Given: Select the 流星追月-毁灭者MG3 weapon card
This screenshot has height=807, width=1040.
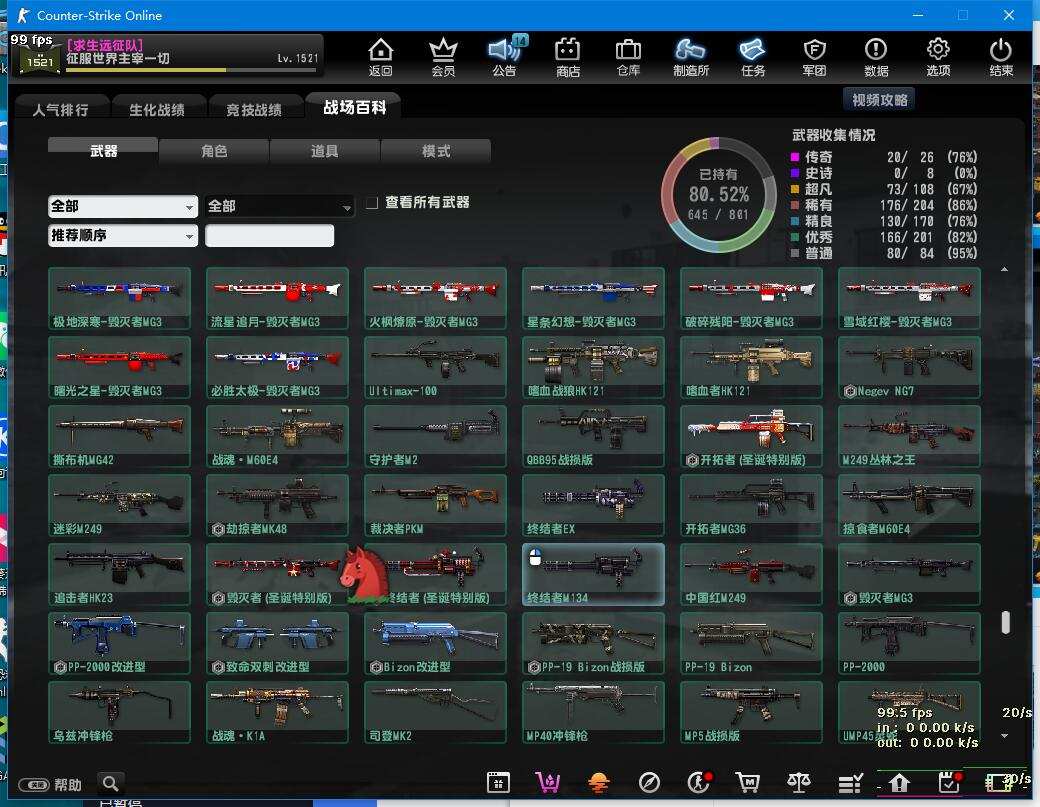Looking at the screenshot, I should coord(277,298).
